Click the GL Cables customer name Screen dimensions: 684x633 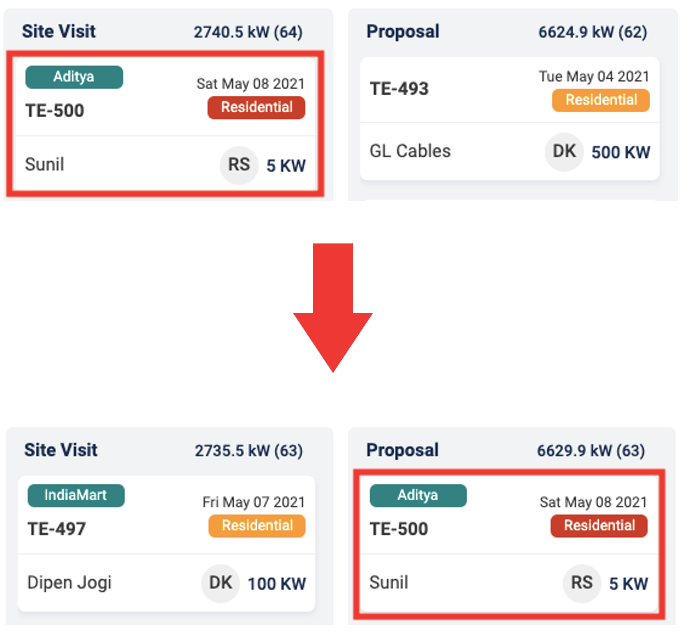tap(410, 152)
